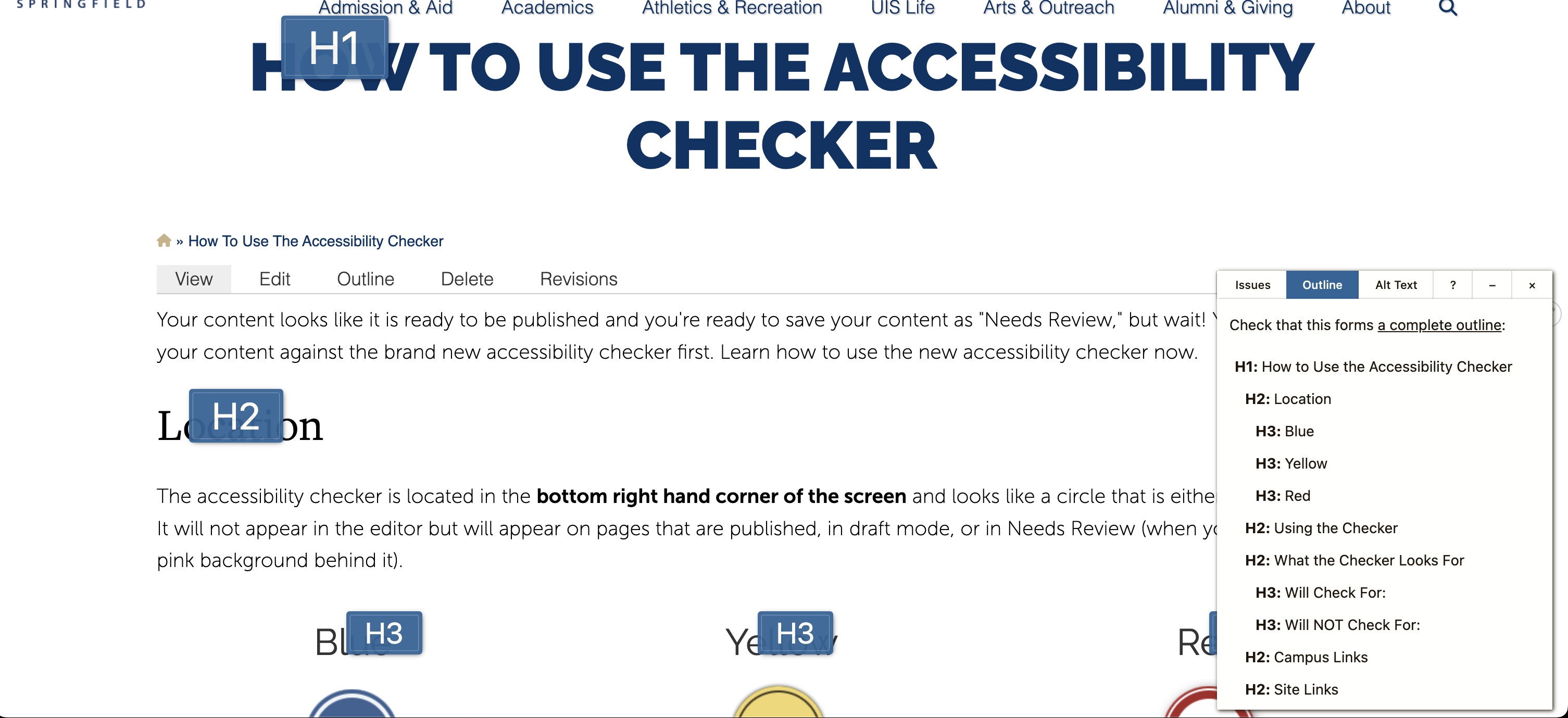Image resolution: width=1568 pixels, height=718 pixels.
Task: Click the help icon in accessibility checker
Action: (x=1452, y=286)
